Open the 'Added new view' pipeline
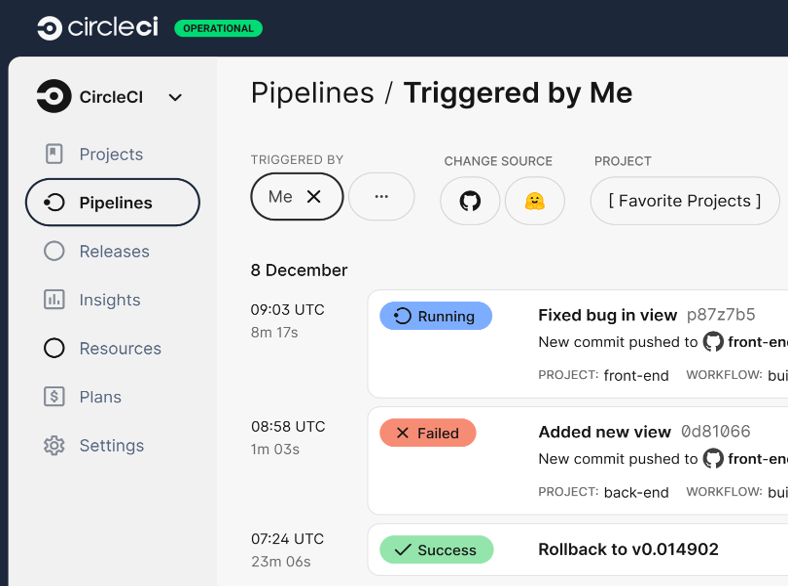The height and width of the screenshot is (586, 788). coord(604,432)
